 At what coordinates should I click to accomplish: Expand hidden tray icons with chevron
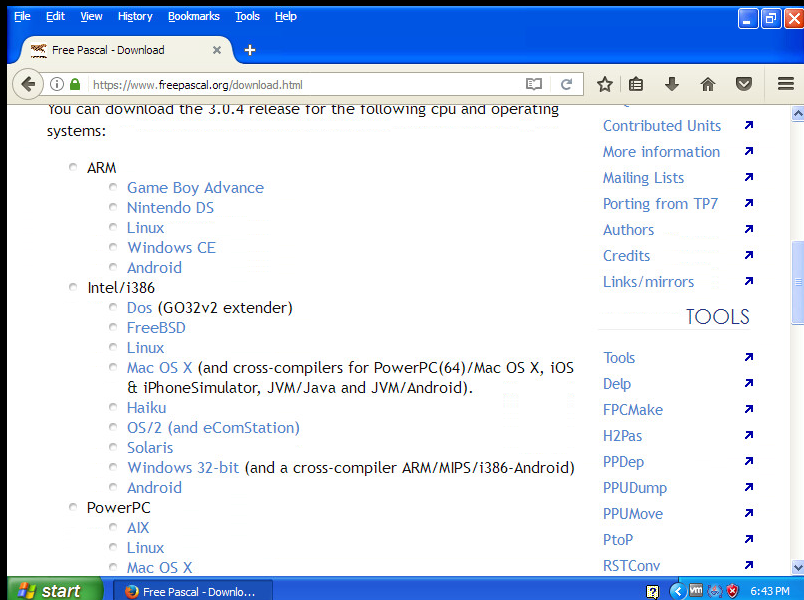tap(678, 591)
